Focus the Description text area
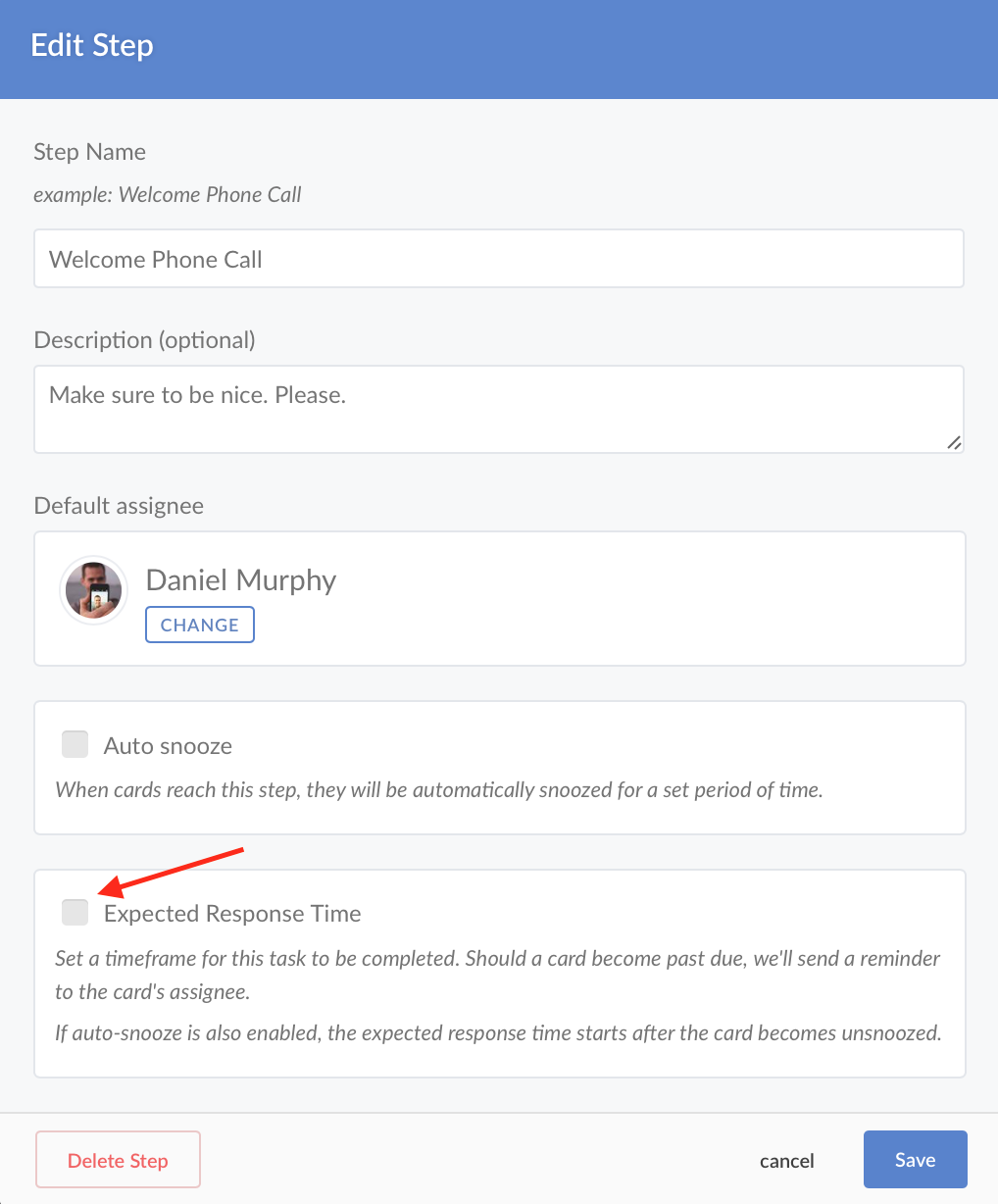Screen dimensions: 998x1204 click(x=498, y=409)
